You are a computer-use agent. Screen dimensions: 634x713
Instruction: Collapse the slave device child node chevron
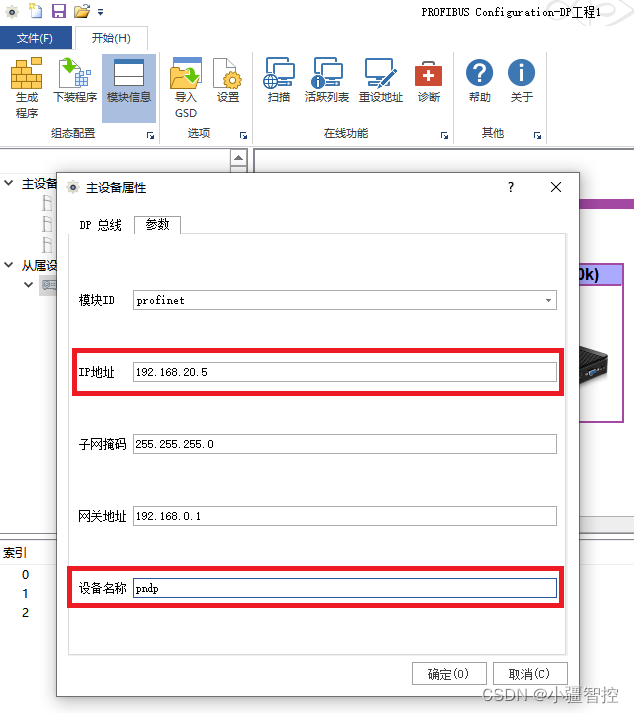coord(29,285)
